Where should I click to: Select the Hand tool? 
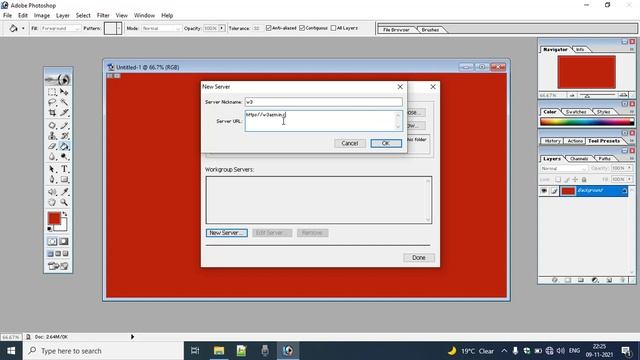(52, 202)
